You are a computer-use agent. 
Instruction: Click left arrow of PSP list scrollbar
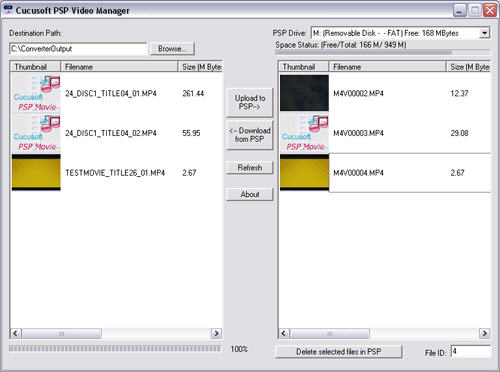(284, 333)
